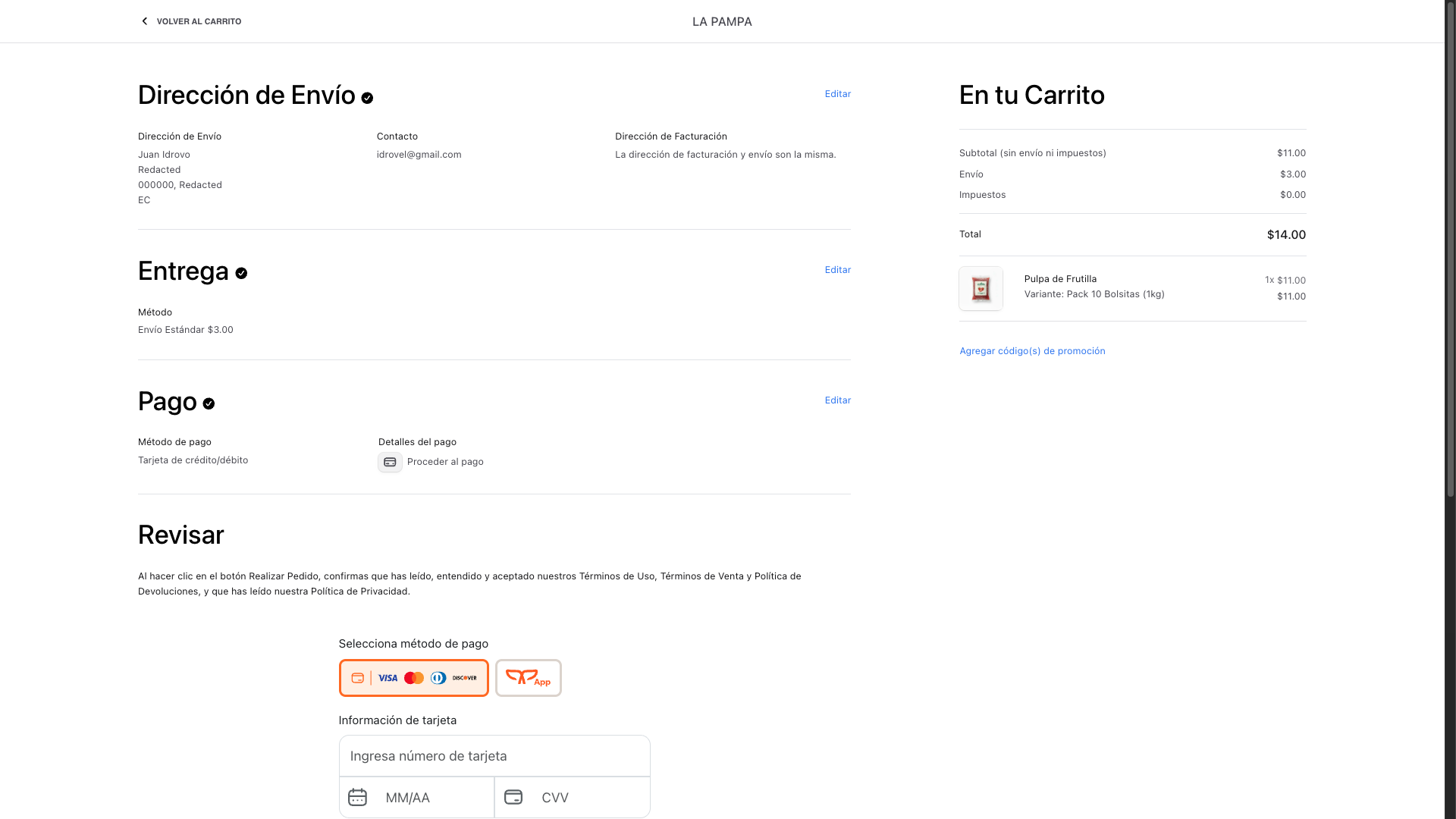The height and width of the screenshot is (819, 1456).
Task: Open Agregar código(s) de promoción
Action: click(1032, 350)
